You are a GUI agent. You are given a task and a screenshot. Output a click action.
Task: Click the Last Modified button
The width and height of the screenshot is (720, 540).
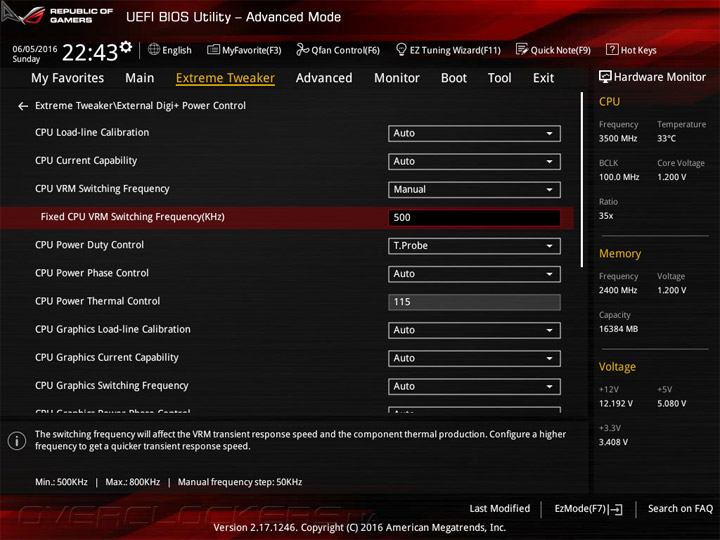pyautogui.click(x=499, y=509)
